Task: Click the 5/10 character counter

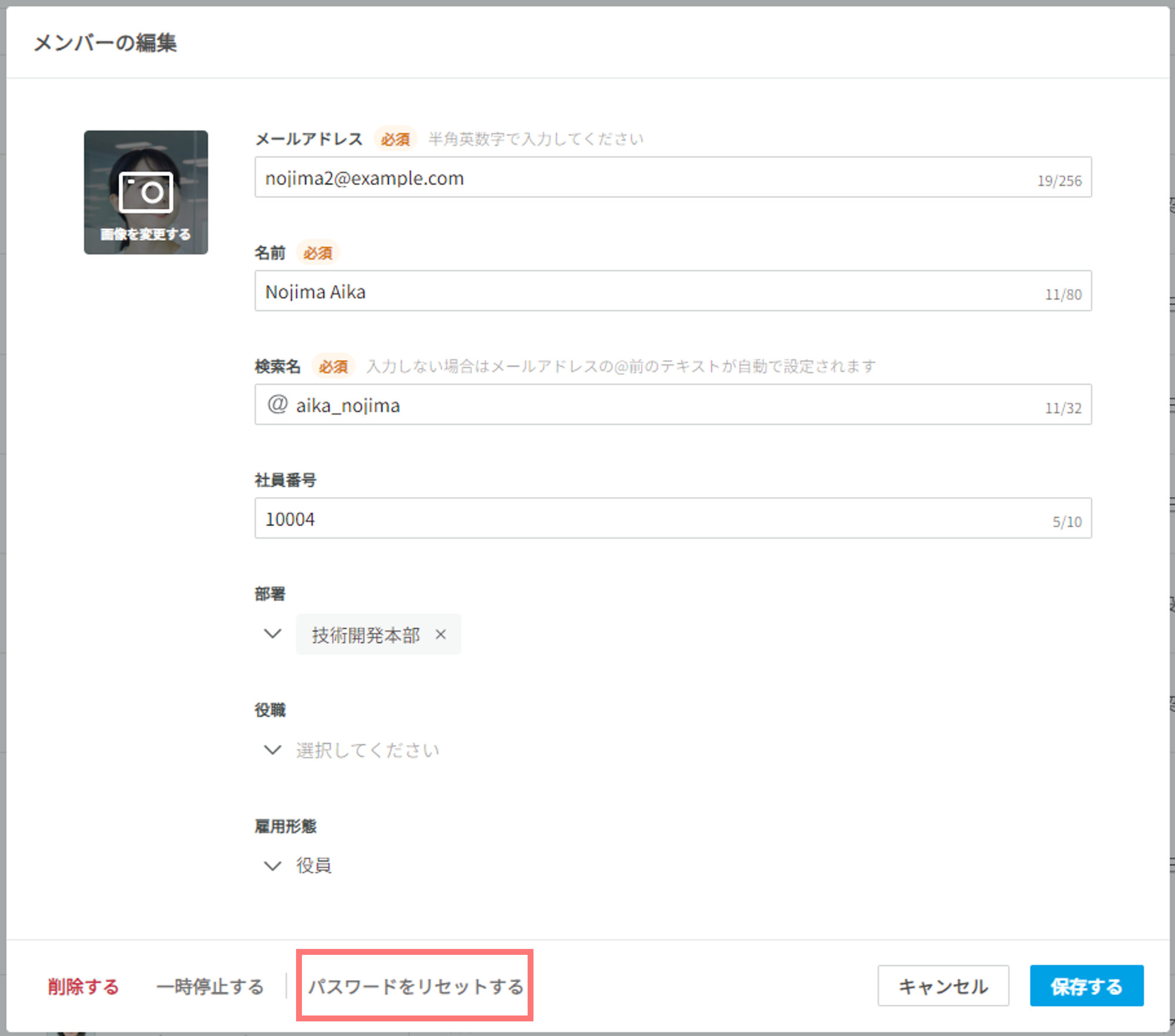Action: (x=1067, y=522)
